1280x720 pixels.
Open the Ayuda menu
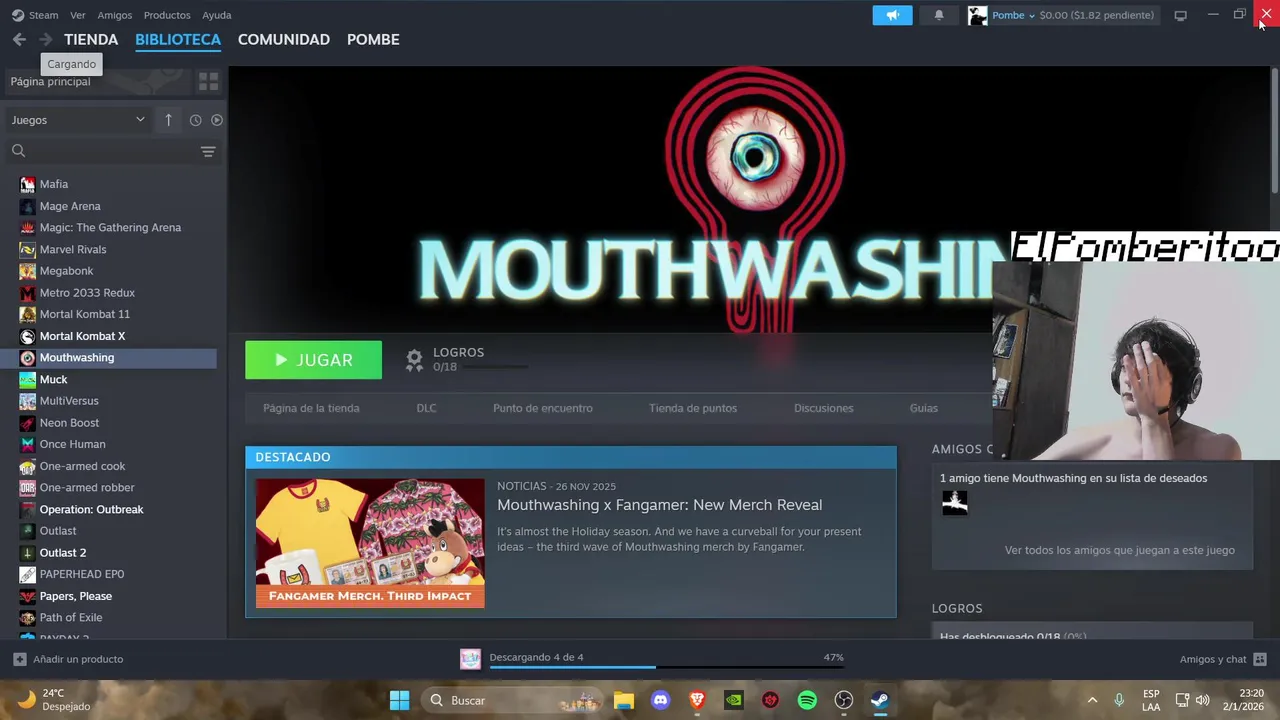coord(217,15)
